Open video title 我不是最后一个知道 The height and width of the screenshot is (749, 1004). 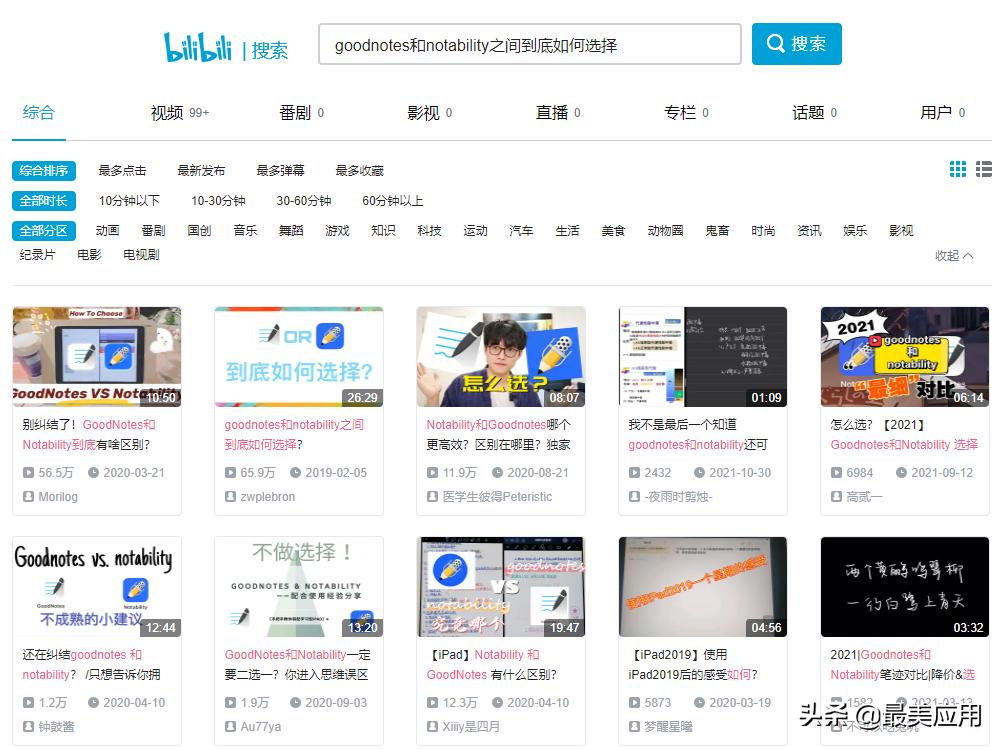click(682, 424)
